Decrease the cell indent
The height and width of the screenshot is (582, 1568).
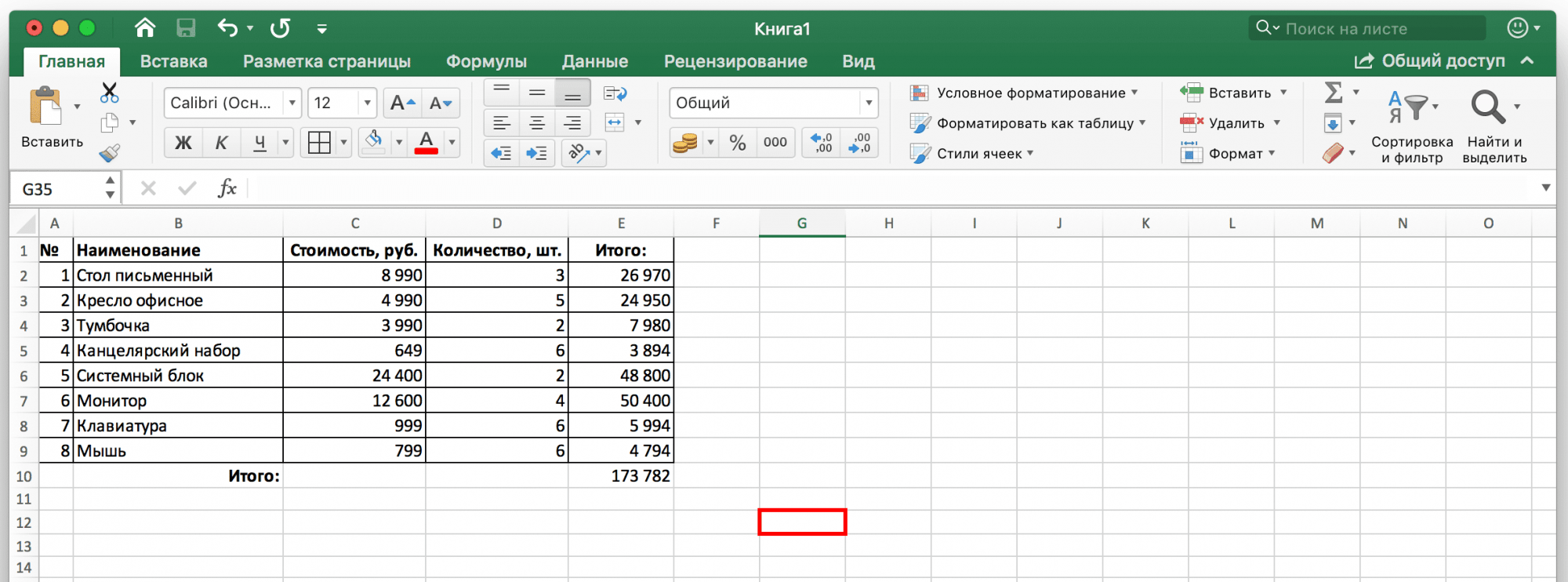point(501,153)
